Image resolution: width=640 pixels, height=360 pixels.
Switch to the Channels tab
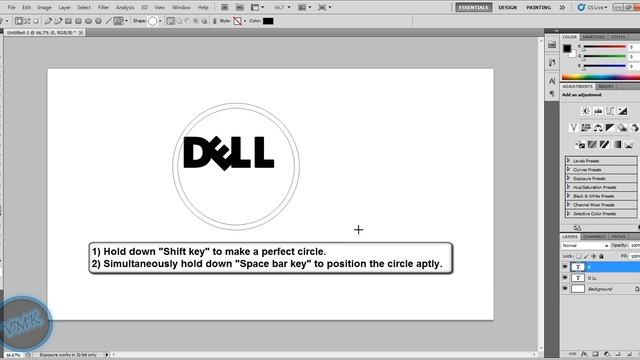(594, 236)
